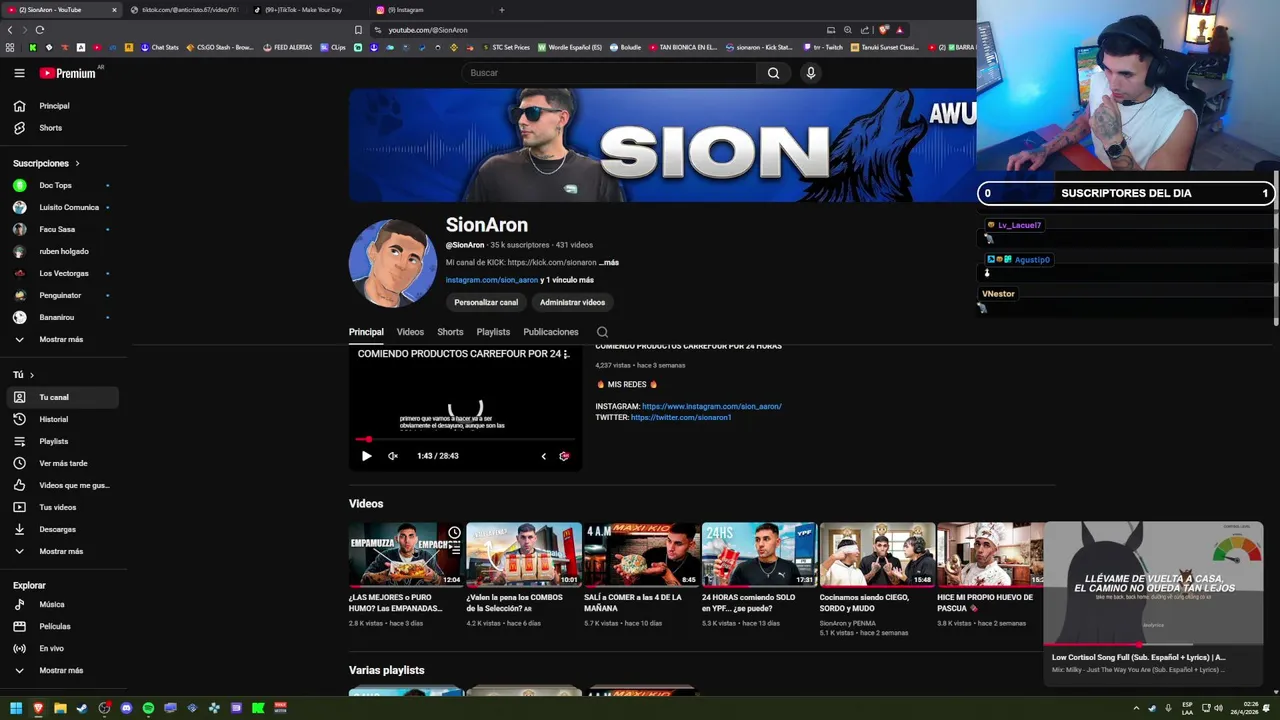The height and width of the screenshot is (720, 1280).
Task: Open the empanadas video thumbnail
Action: pos(405,554)
